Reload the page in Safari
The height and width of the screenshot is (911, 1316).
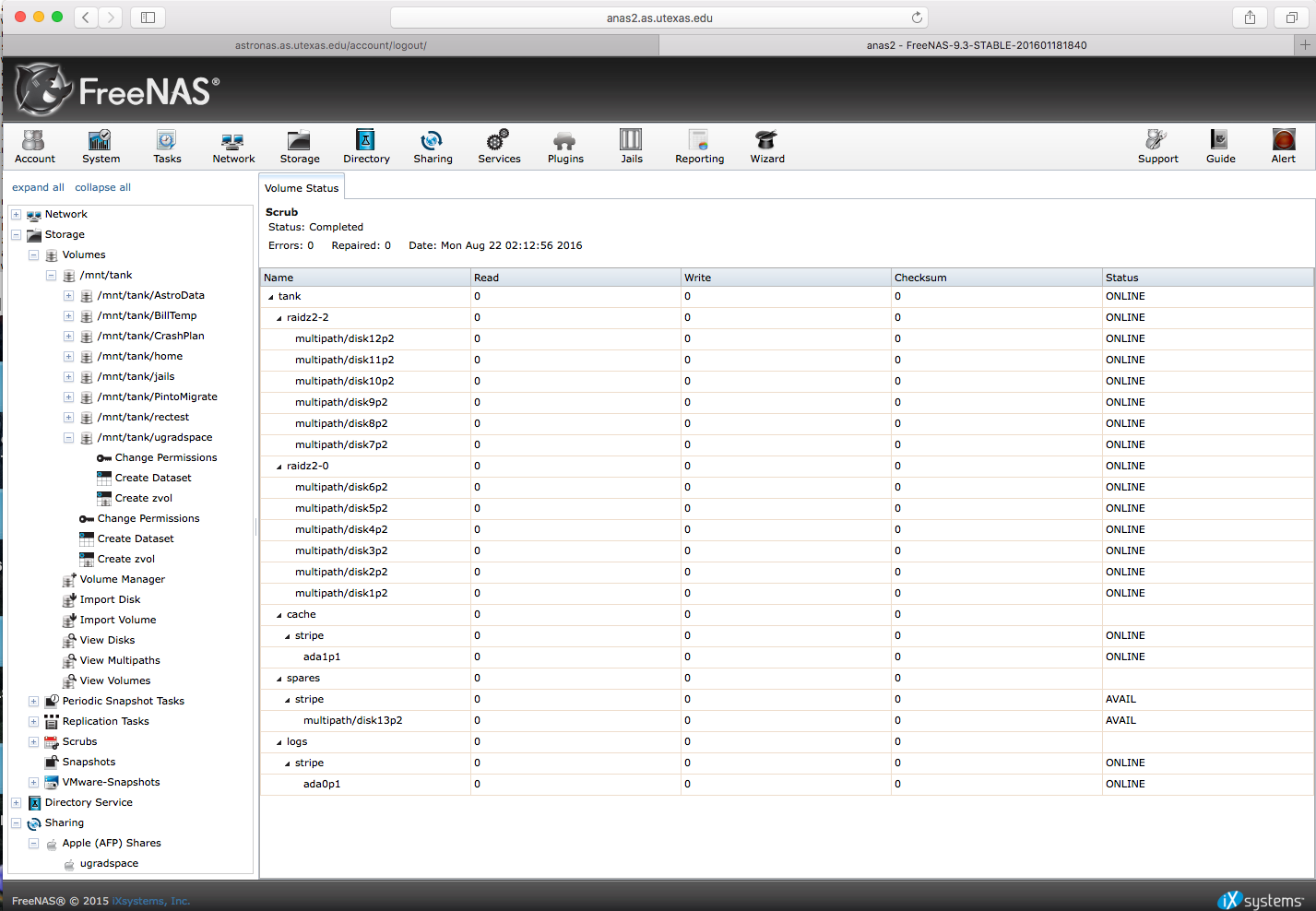(x=917, y=18)
